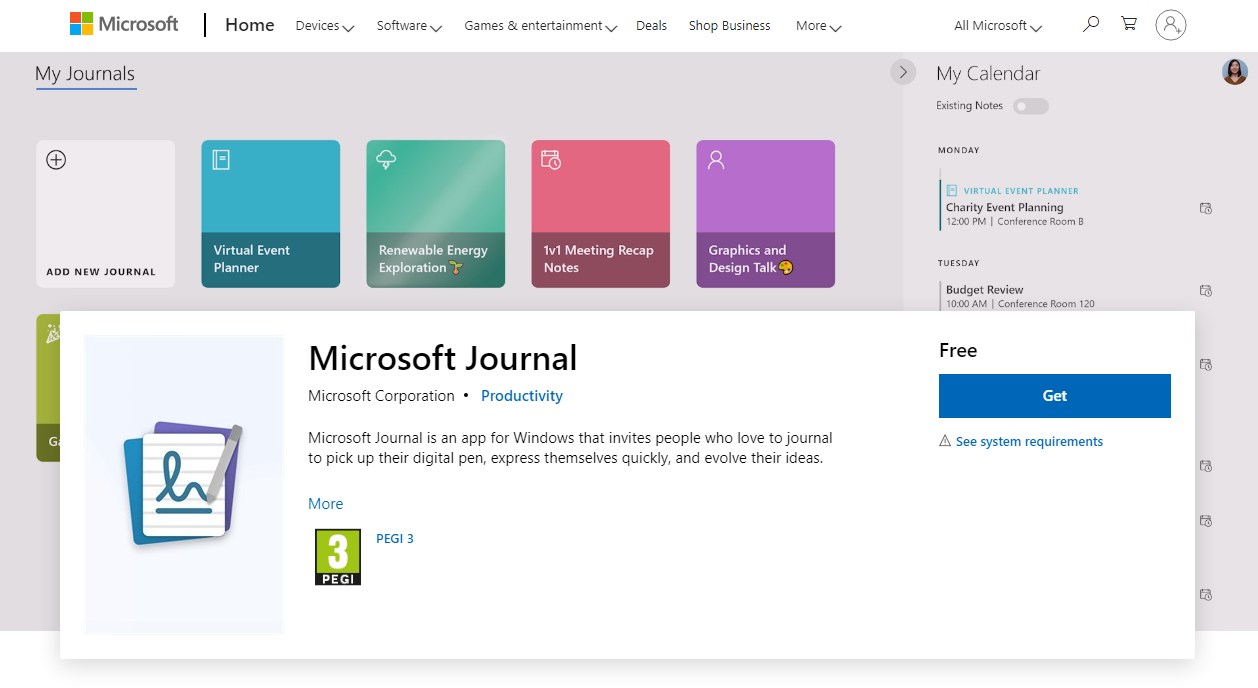Open Shop Business menu item
1258x688 pixels.
click(730, 26)
